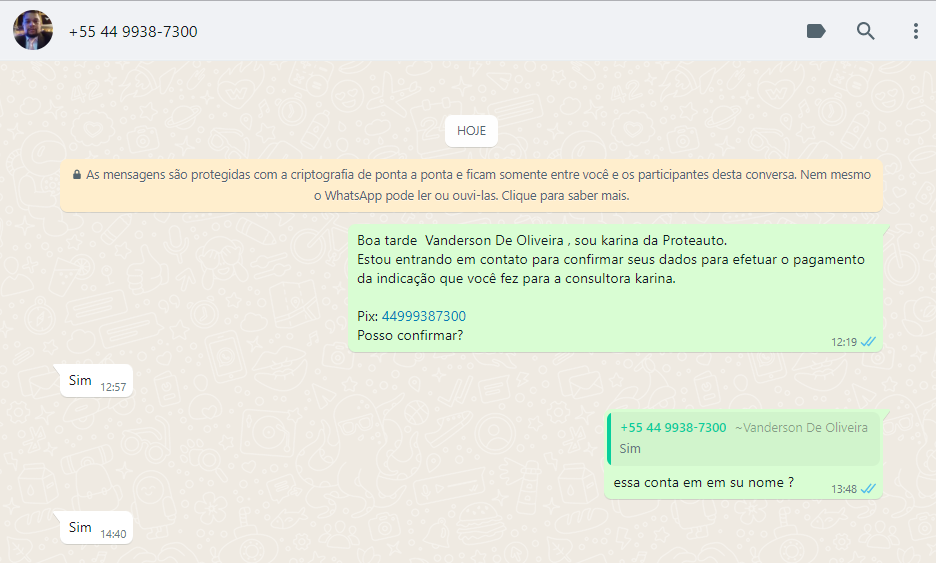The width and height of the screenshot is (936, 563).
Task: Open the search messages magnifier icon
Action: (866, 31)
